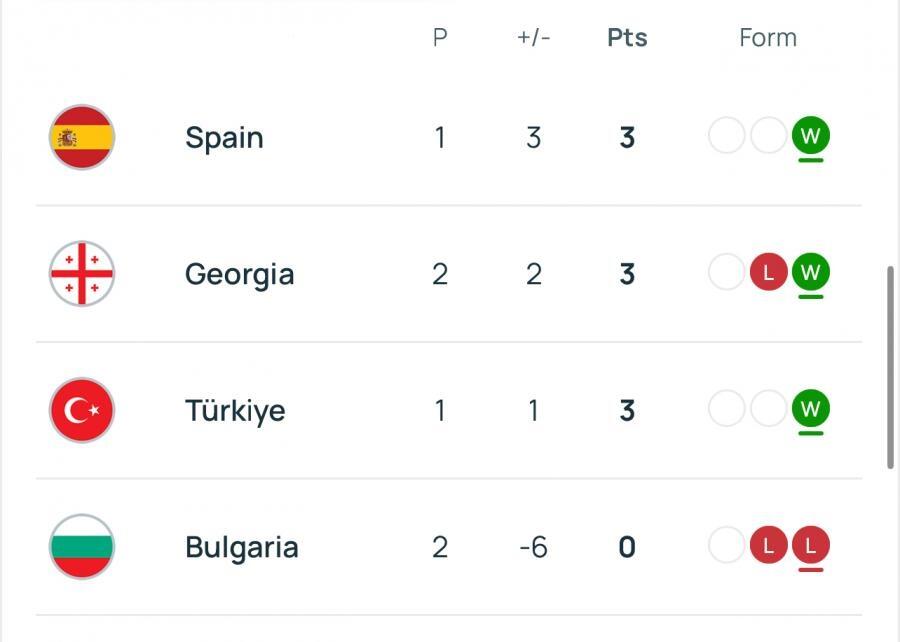The image size is (900, 642).
Task: Tap the Türkiye flag icon
Action: (82, 410)
